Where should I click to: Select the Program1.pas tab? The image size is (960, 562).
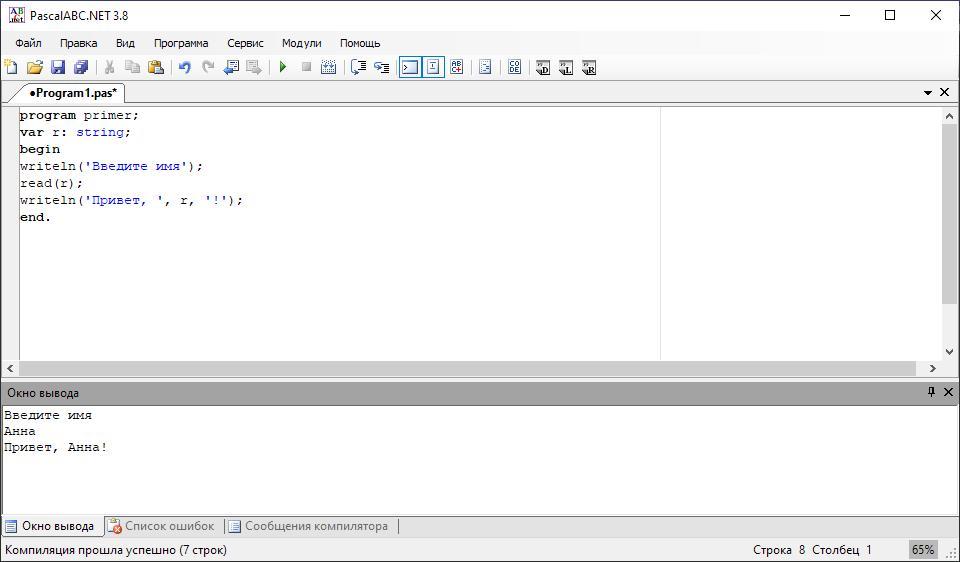[x=73, y=92]
